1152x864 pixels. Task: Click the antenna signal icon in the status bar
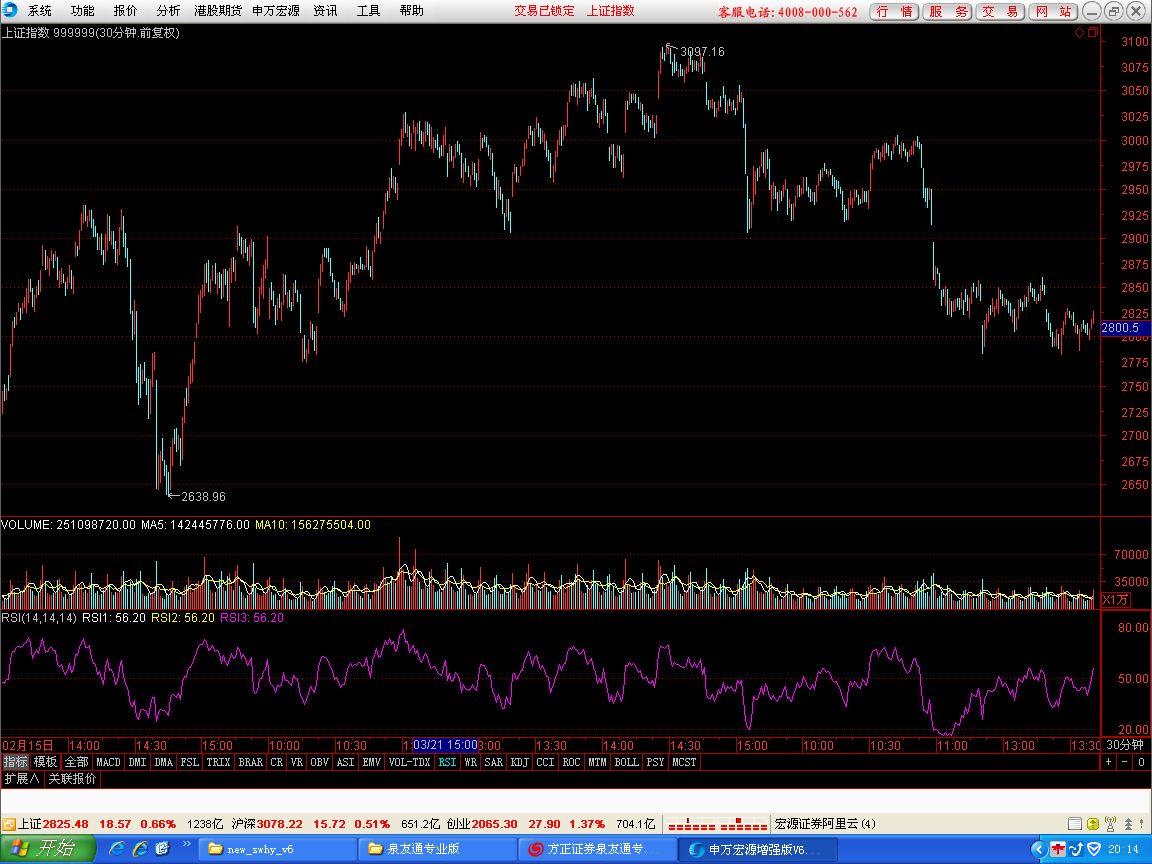1110,824
